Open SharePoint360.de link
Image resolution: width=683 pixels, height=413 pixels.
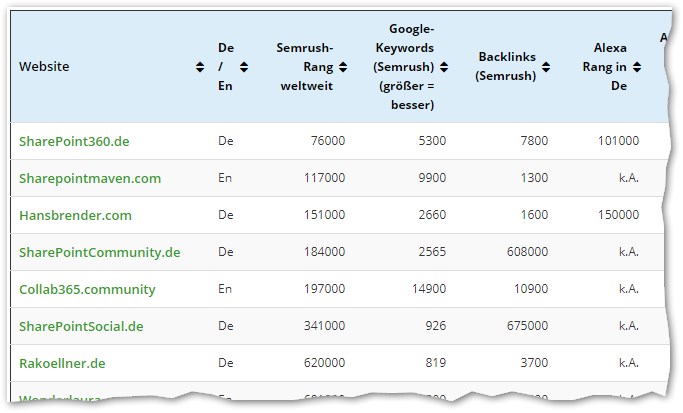pos(74,141)
